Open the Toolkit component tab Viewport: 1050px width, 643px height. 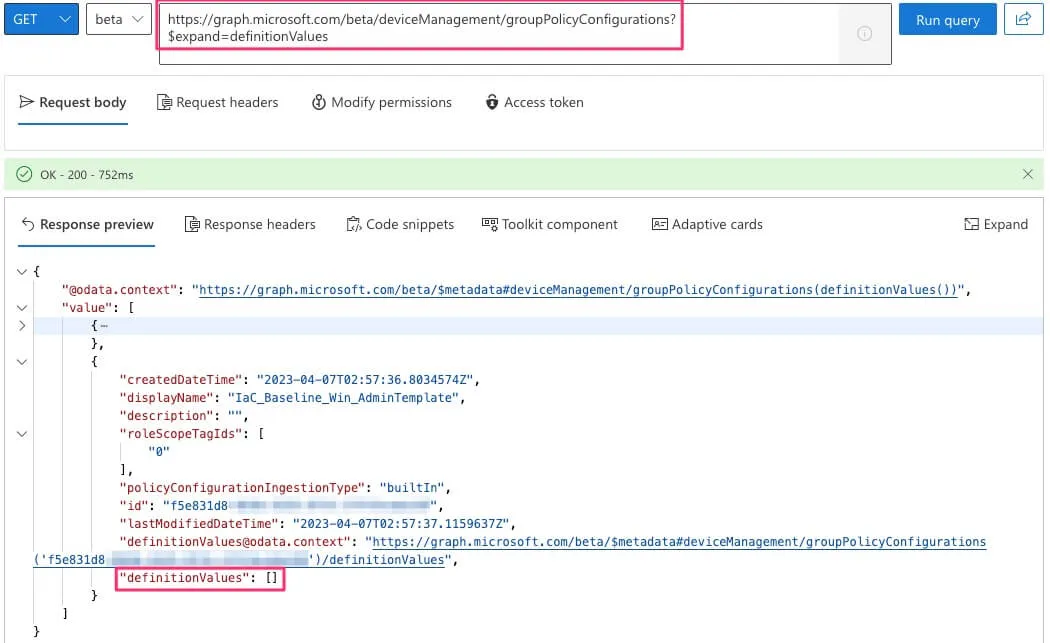[550, 224]
